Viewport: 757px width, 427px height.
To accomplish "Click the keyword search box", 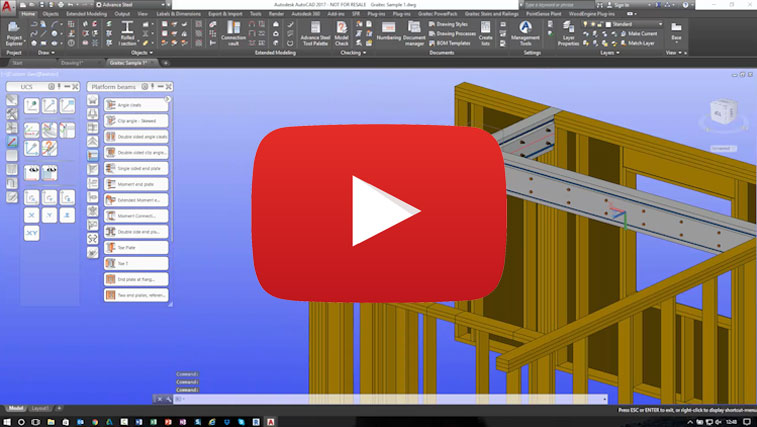I will (559, 5).
